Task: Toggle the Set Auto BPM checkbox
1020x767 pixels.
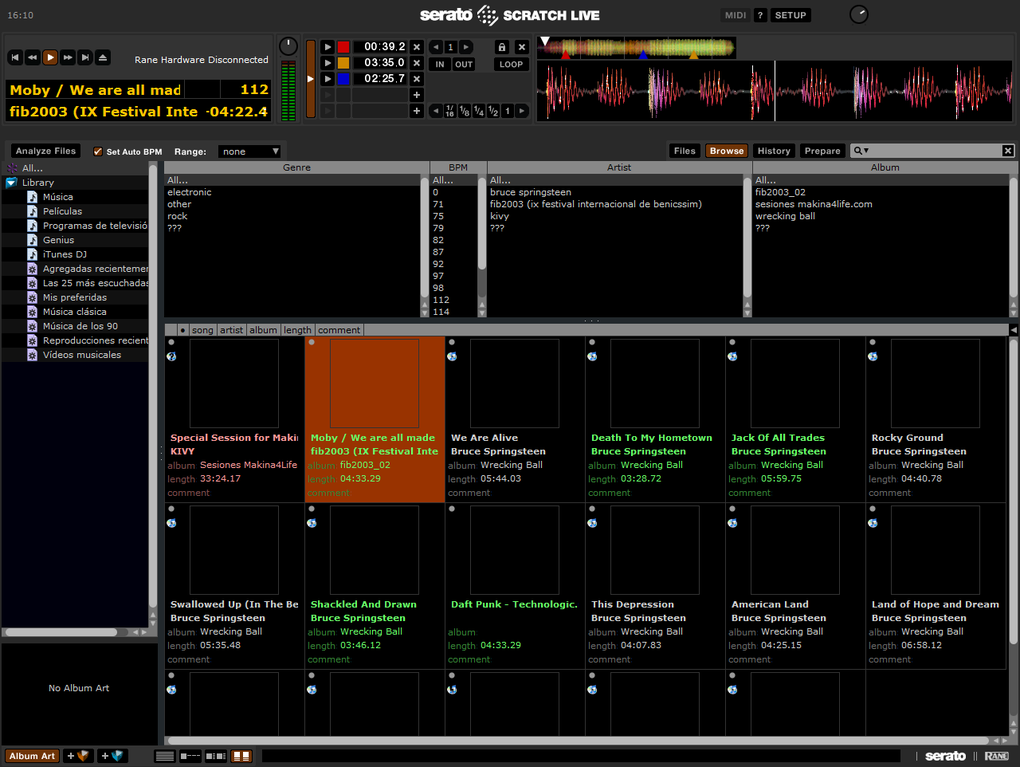Action: (x=98, y=152)
